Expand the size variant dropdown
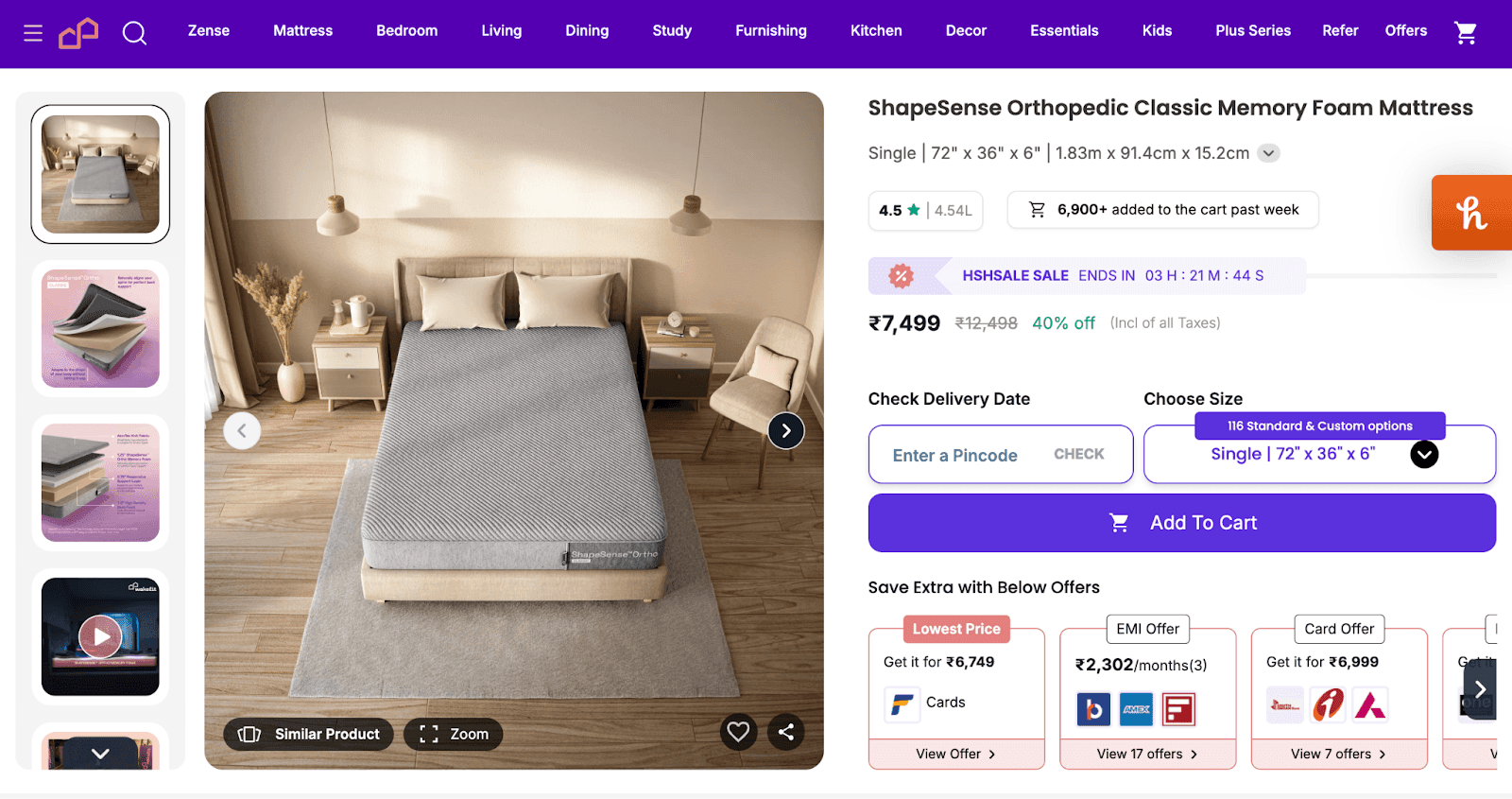The width and height of the screenshot is (1512, 799). (1423, 454)
